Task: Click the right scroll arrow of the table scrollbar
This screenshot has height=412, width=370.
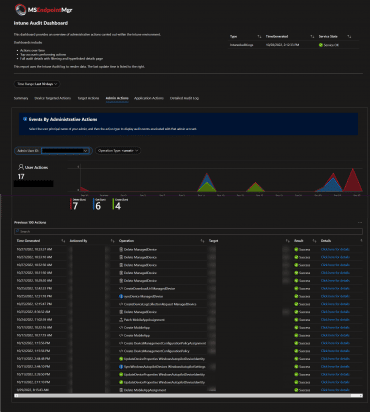Action: click(x=361, y=395)
